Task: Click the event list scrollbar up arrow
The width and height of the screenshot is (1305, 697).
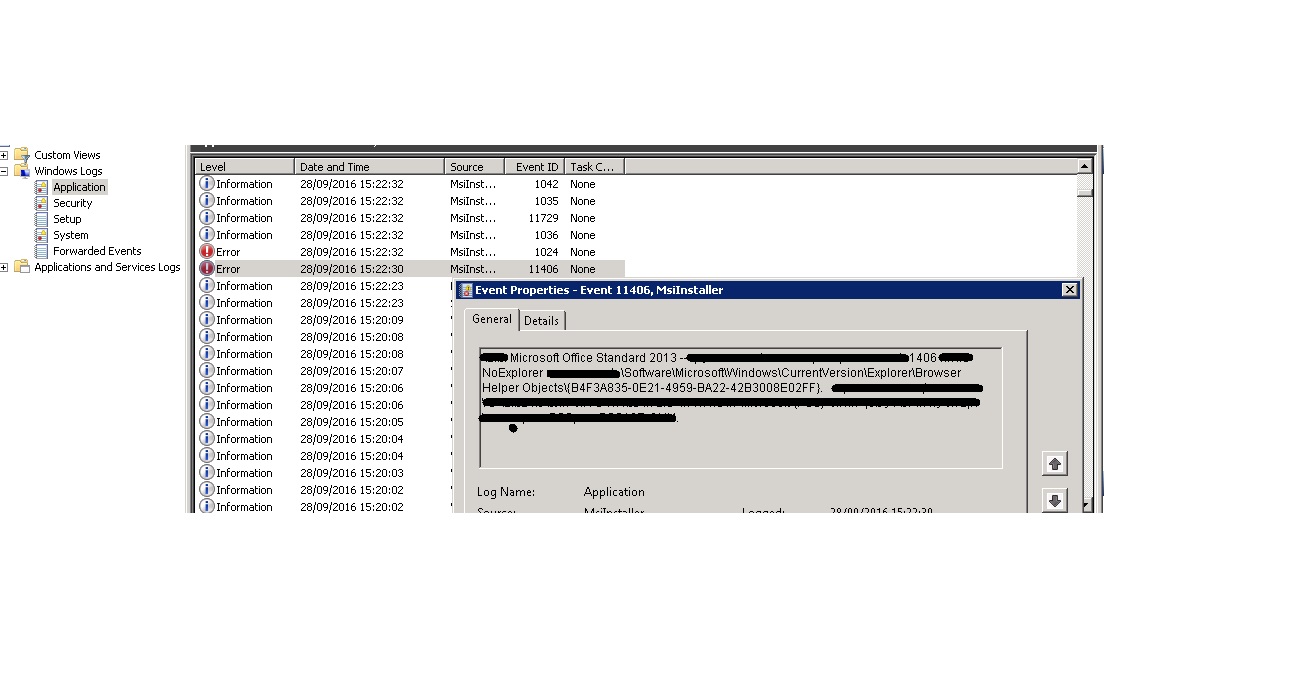Action: pyautogui.click(x=1085, y=166)
